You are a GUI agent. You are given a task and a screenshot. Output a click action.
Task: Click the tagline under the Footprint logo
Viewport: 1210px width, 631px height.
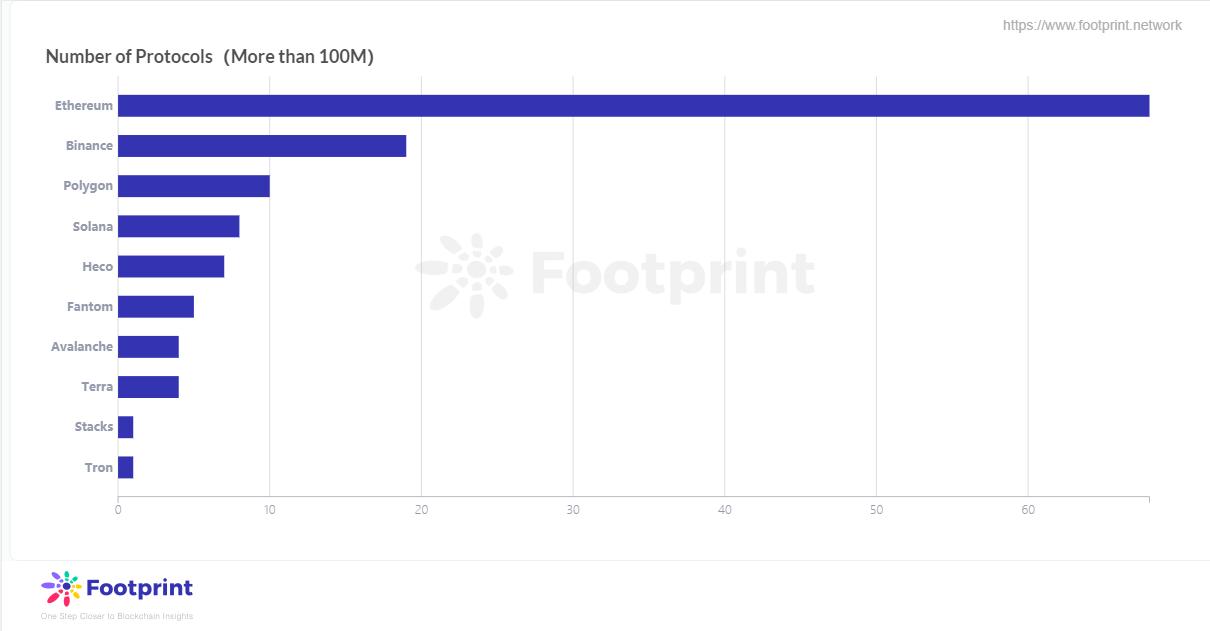pos(117,616)
